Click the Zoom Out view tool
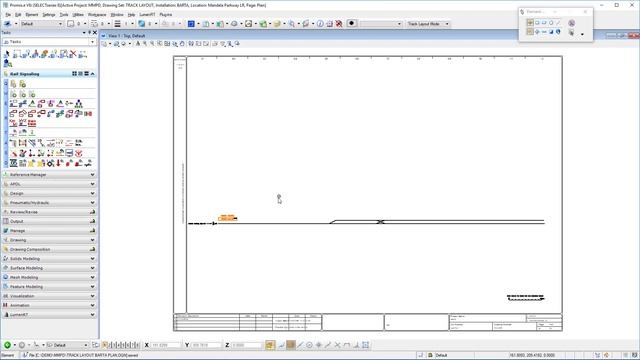 [152, 44]
